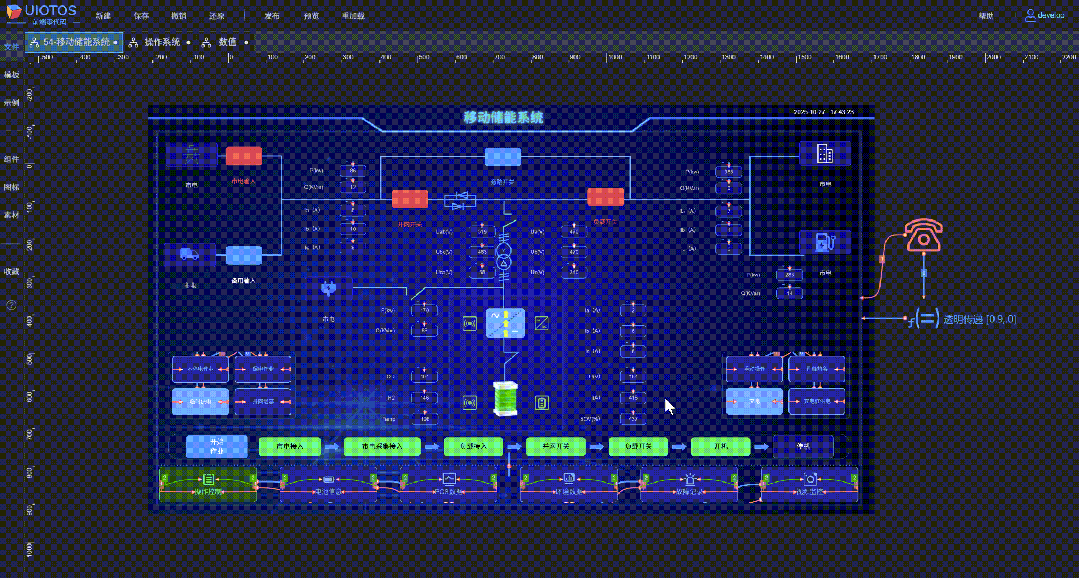
Task: Select the power grid tower icon
Action: (192, 156)
